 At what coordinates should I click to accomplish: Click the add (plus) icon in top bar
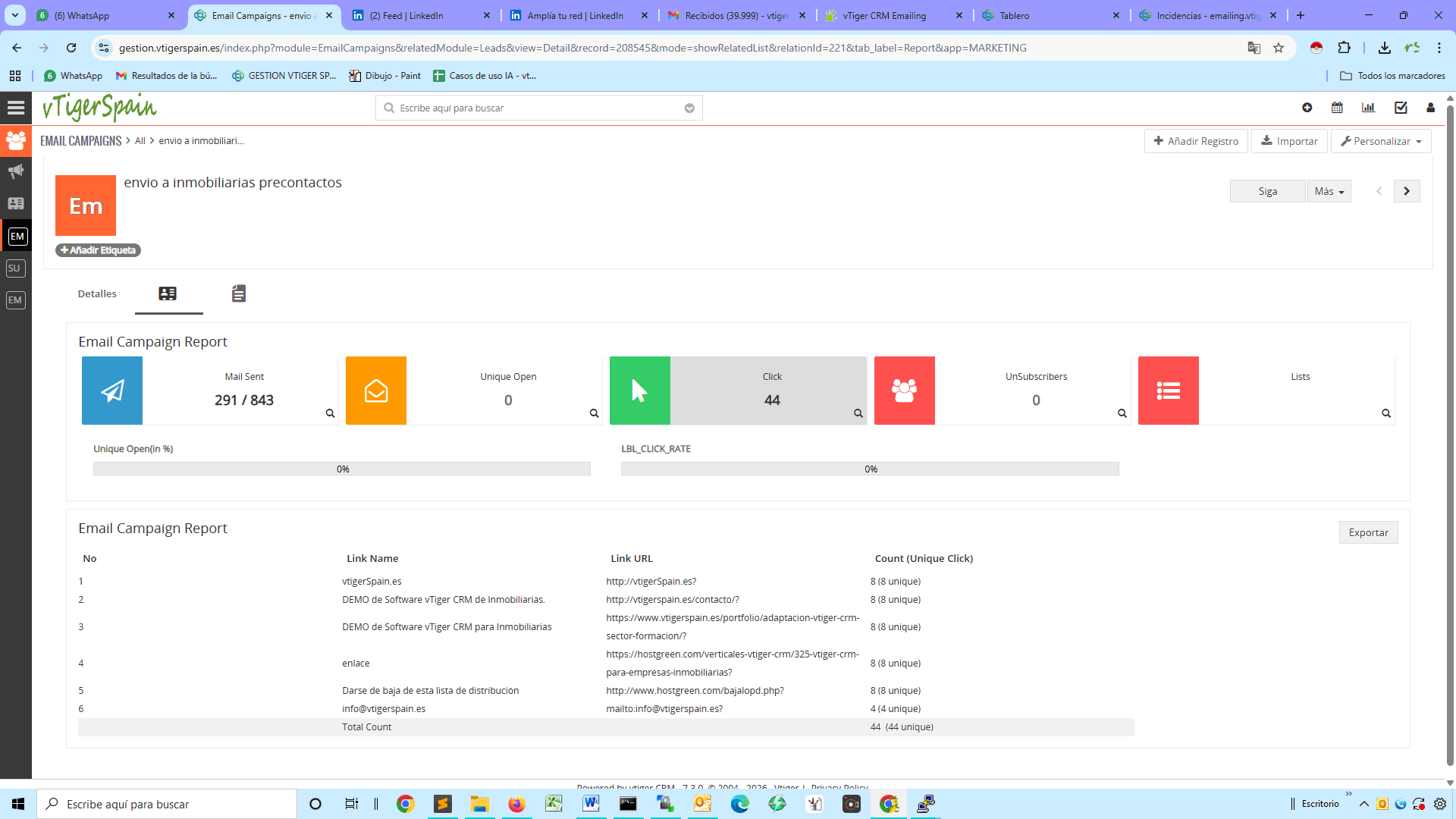click(1307, 108)
